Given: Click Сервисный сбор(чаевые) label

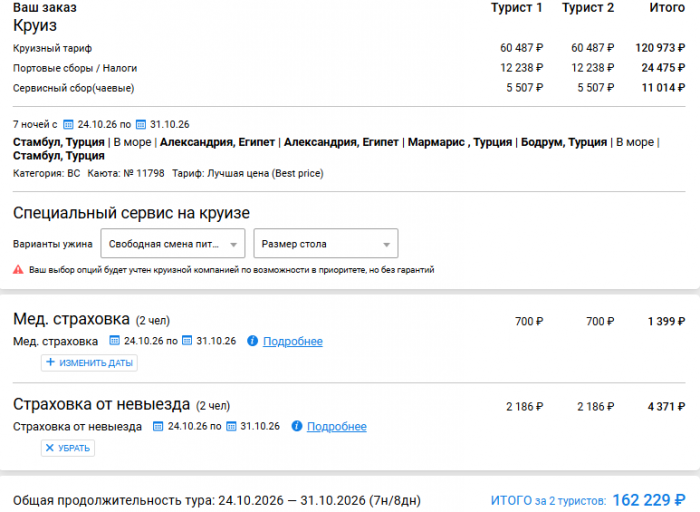Looking at the screenshot, I should coord(74,88).
